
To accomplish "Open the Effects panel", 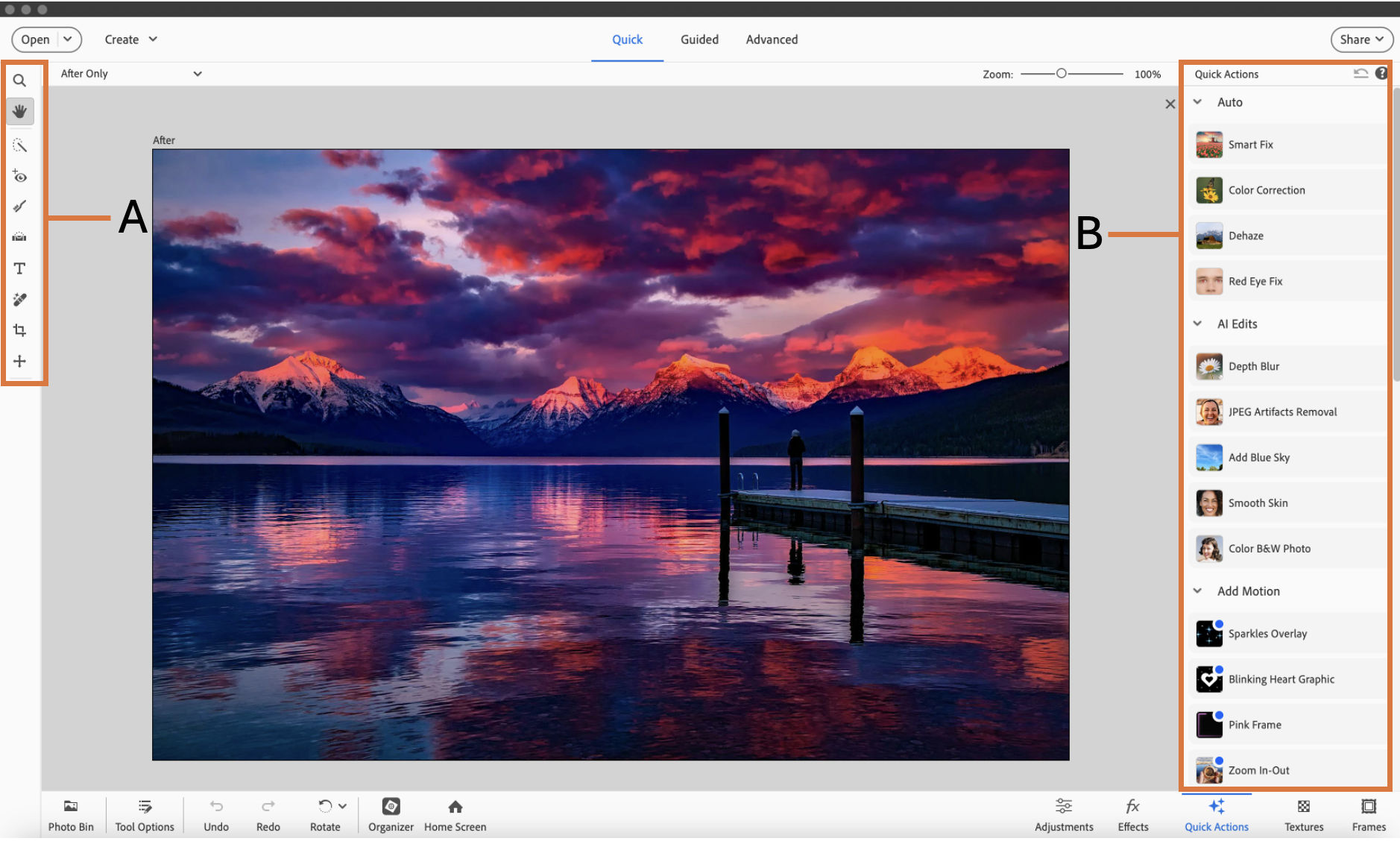I will [x=1133, y=816].
